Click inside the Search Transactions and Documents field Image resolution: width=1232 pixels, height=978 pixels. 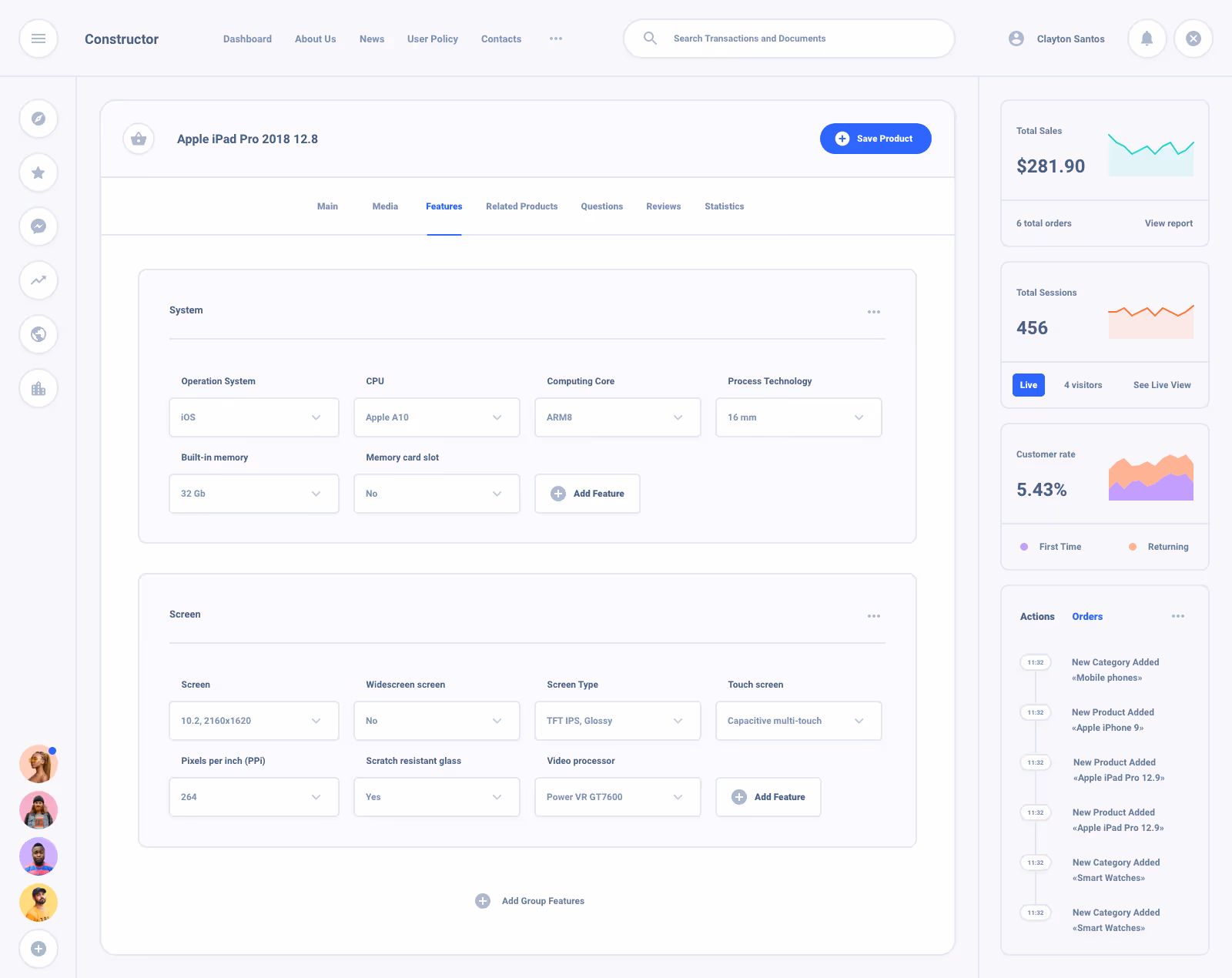coord(788,39)
